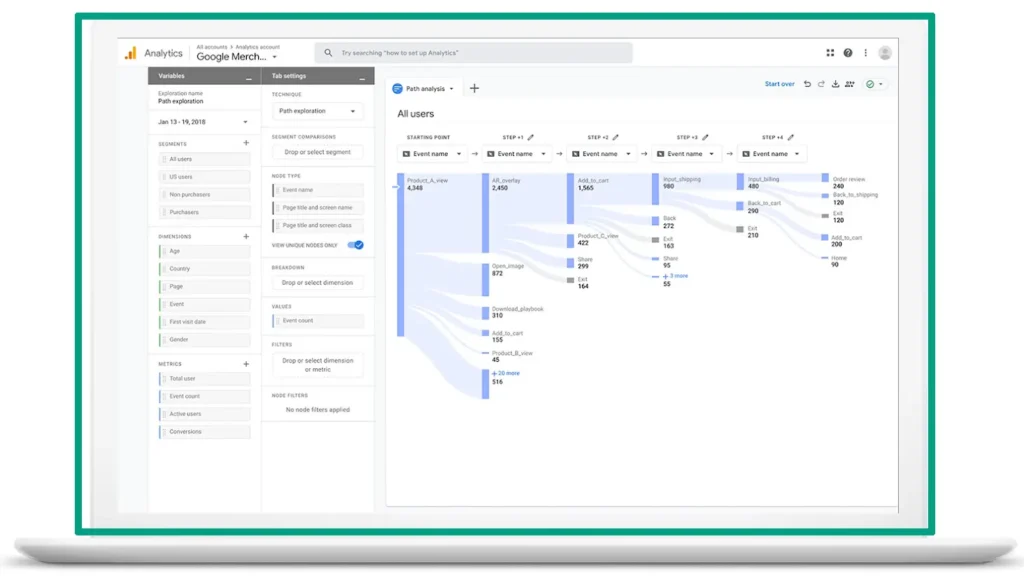Open the three-dot more options icon
The width and height of the screenshot is (1024, 576).
pos(864,51)
